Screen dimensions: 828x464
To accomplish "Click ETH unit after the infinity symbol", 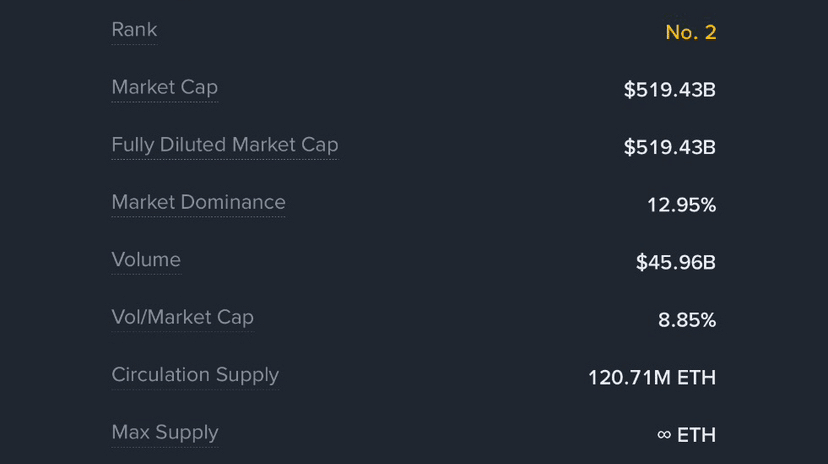I will [697, 435].
